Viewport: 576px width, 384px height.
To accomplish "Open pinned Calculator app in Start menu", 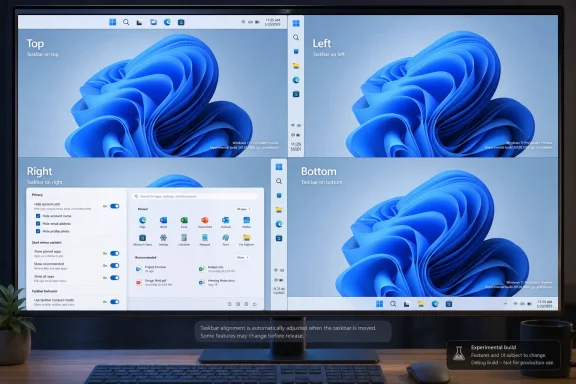I will pyautogui.click(x=184, y=240).
